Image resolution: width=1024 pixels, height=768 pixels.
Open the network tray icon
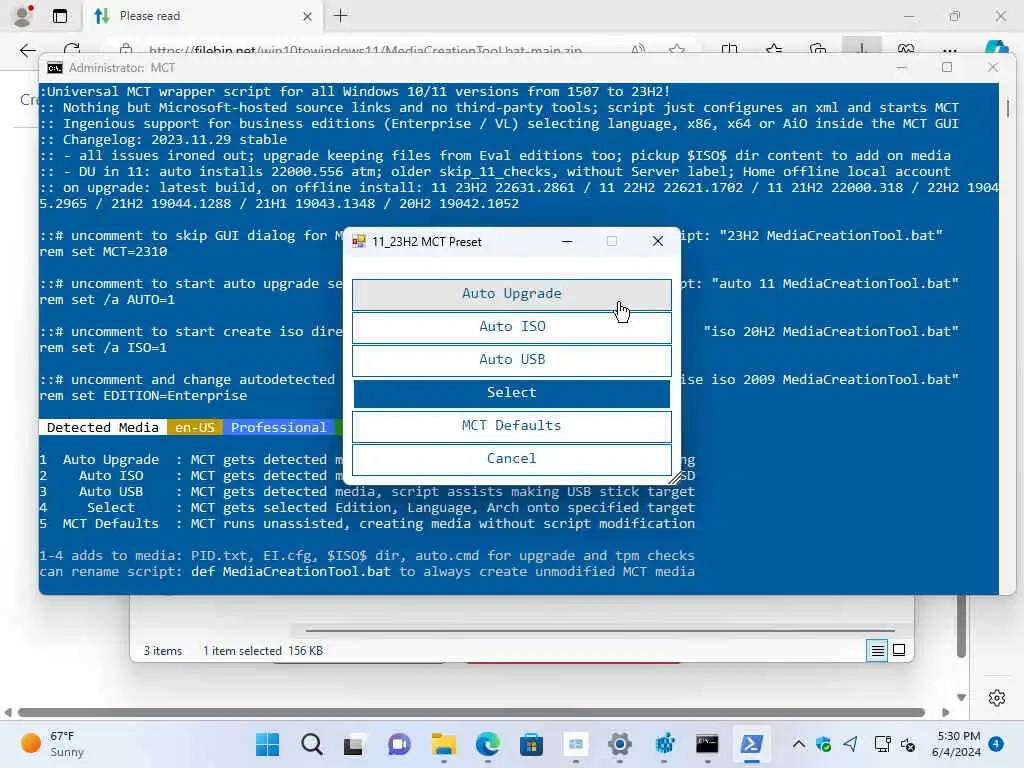882,744
